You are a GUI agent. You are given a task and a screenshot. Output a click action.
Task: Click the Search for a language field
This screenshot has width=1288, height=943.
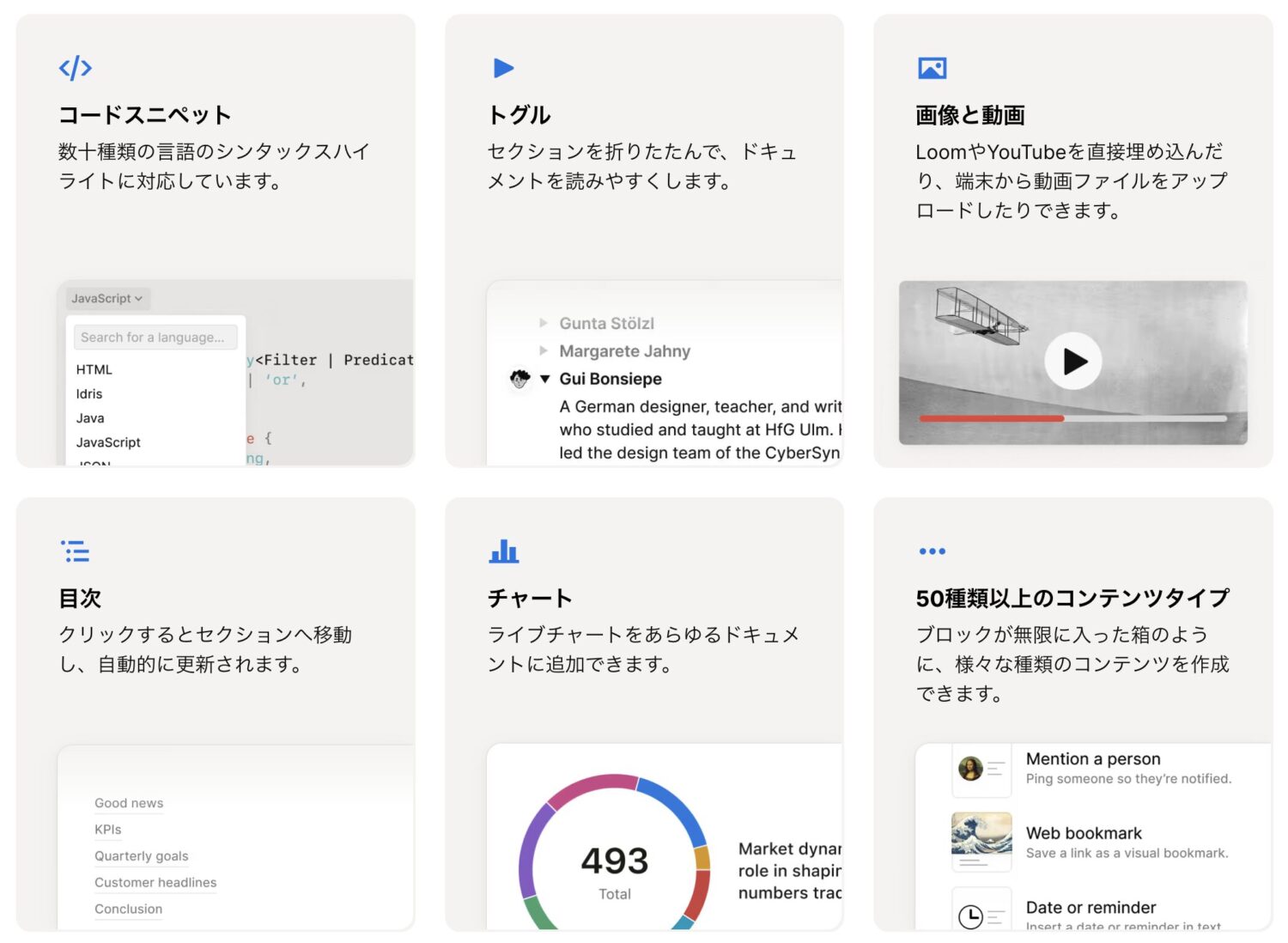tap(155, 338)
